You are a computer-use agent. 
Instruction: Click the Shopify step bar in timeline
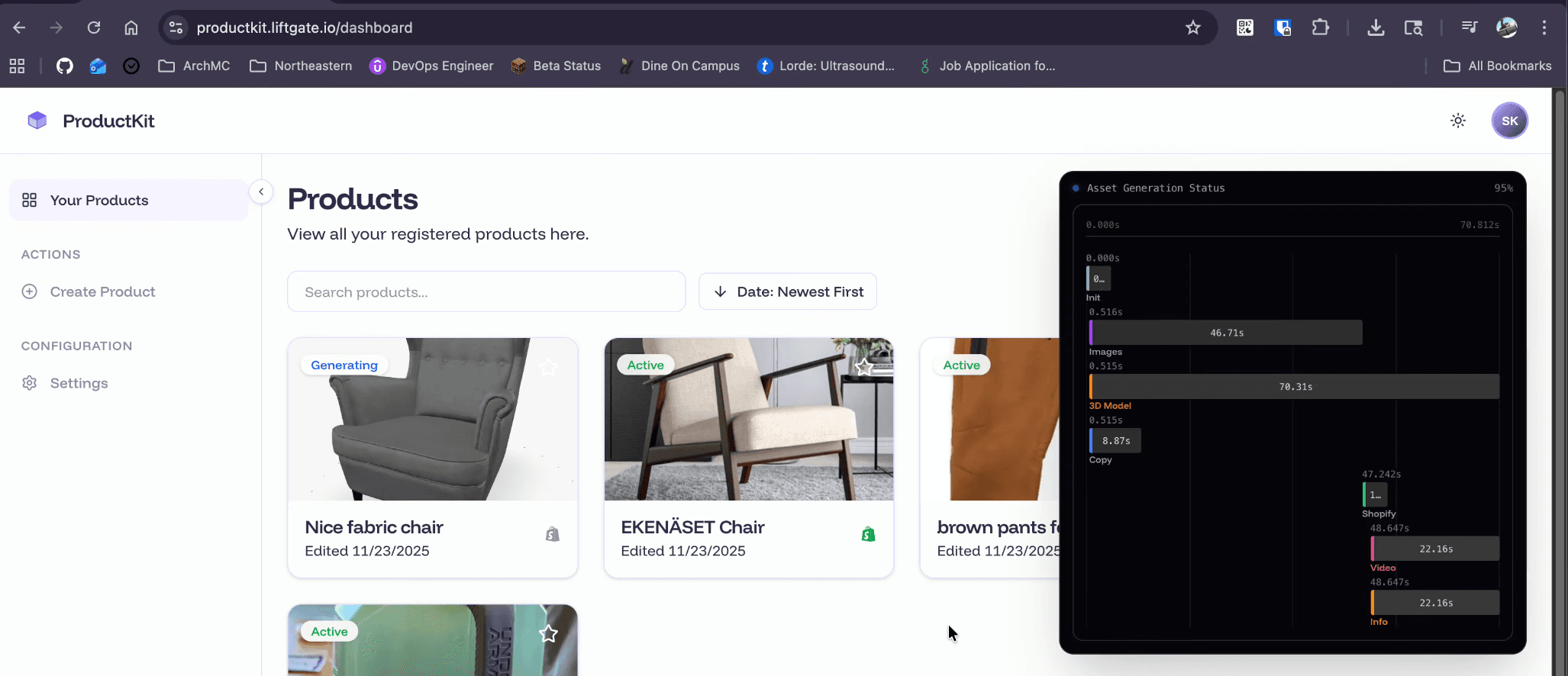[1375, 495]
